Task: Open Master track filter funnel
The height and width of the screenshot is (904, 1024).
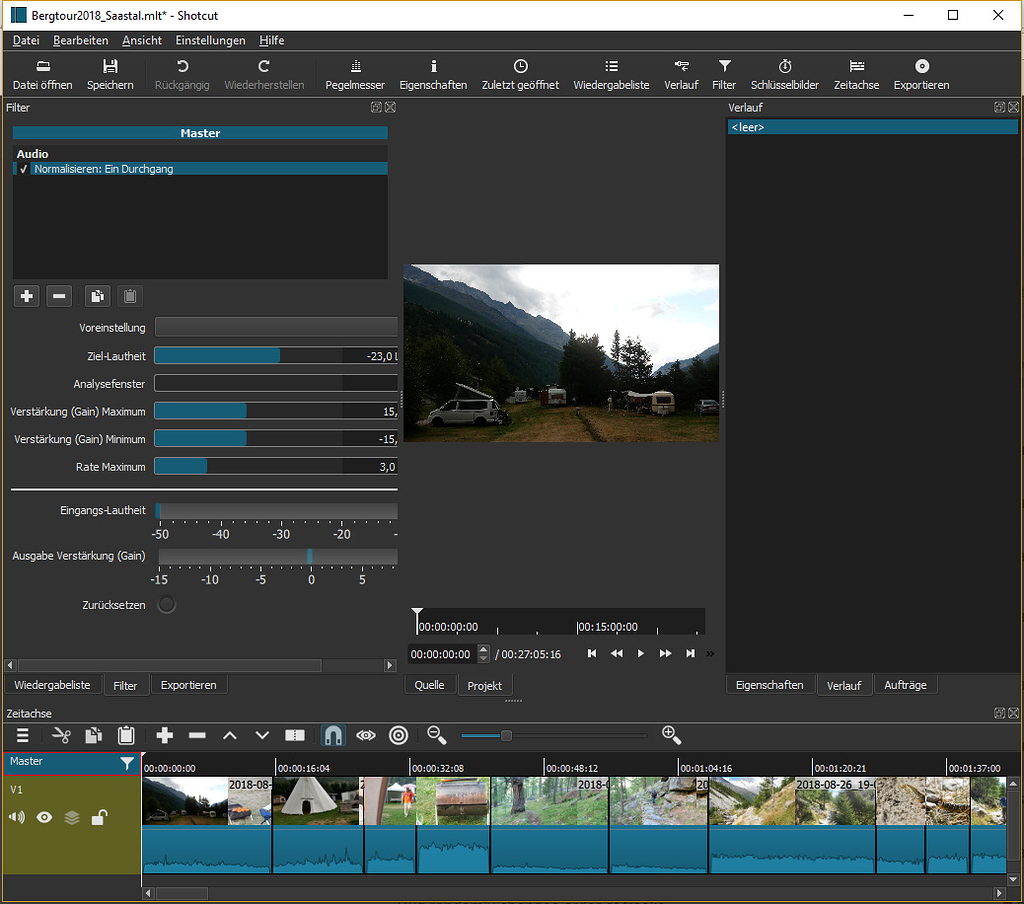Action: (127, 763)
